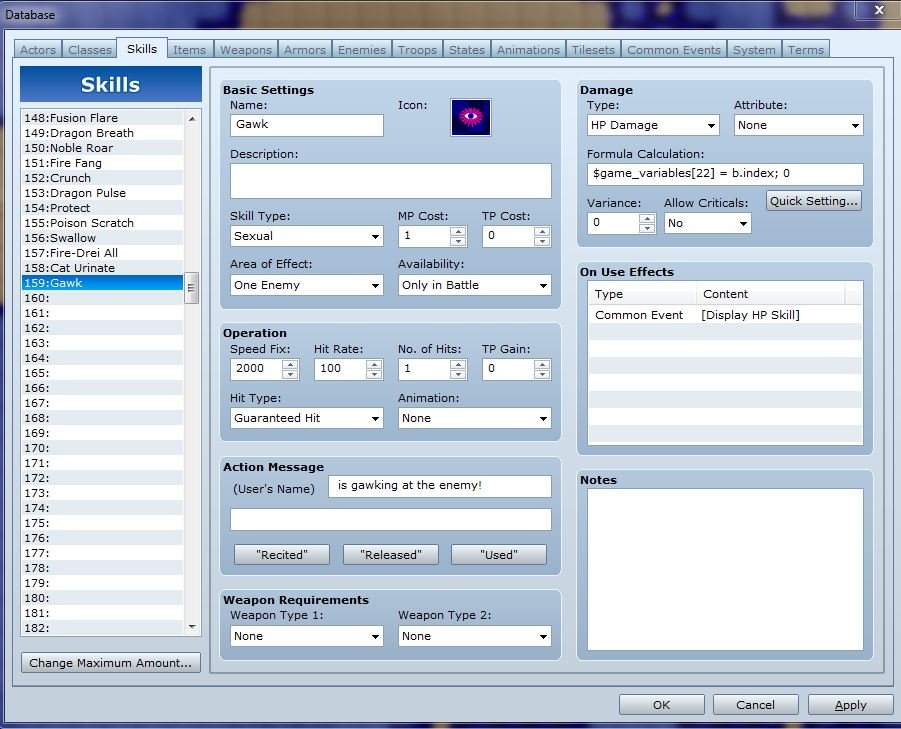
Task: Click the Description text box
Action: pyautogui.click(x=391, y=181)
